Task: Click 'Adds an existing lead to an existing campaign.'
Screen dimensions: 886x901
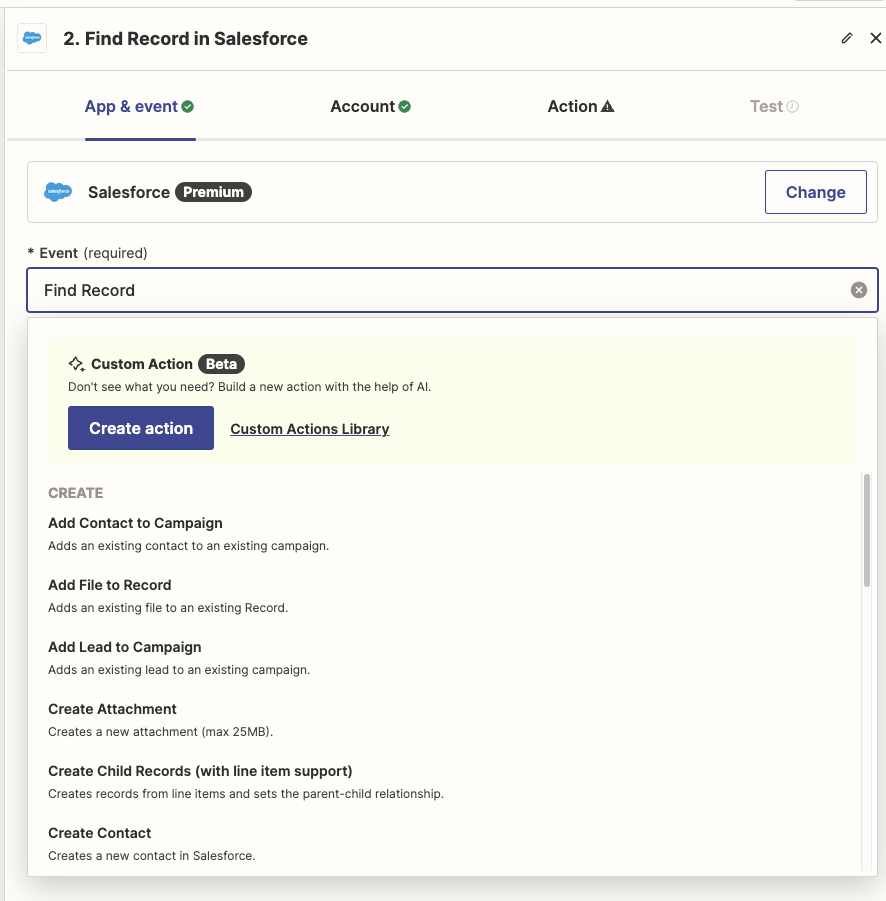Action: (x=179, y=670)
